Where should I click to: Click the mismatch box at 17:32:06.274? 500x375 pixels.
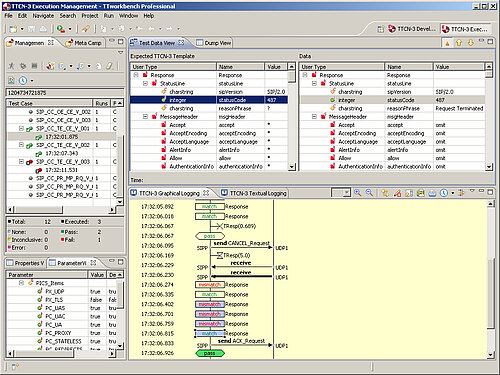[x=210, y=285]
